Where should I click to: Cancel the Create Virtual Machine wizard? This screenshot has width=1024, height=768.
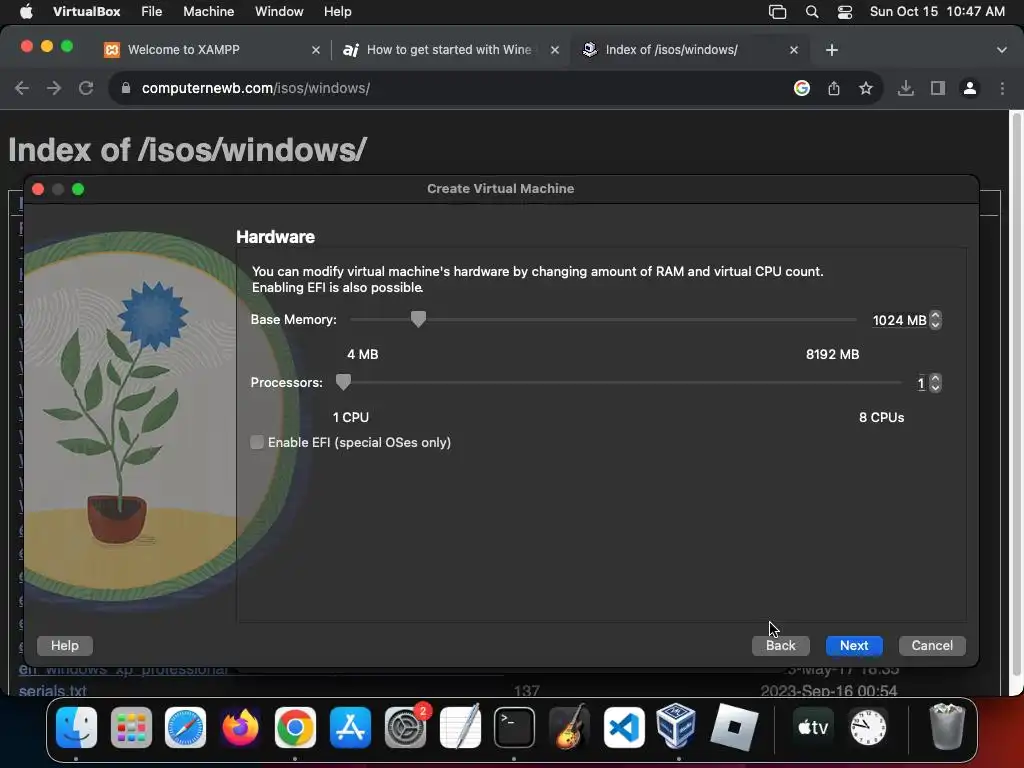click(x=932, y=646)
